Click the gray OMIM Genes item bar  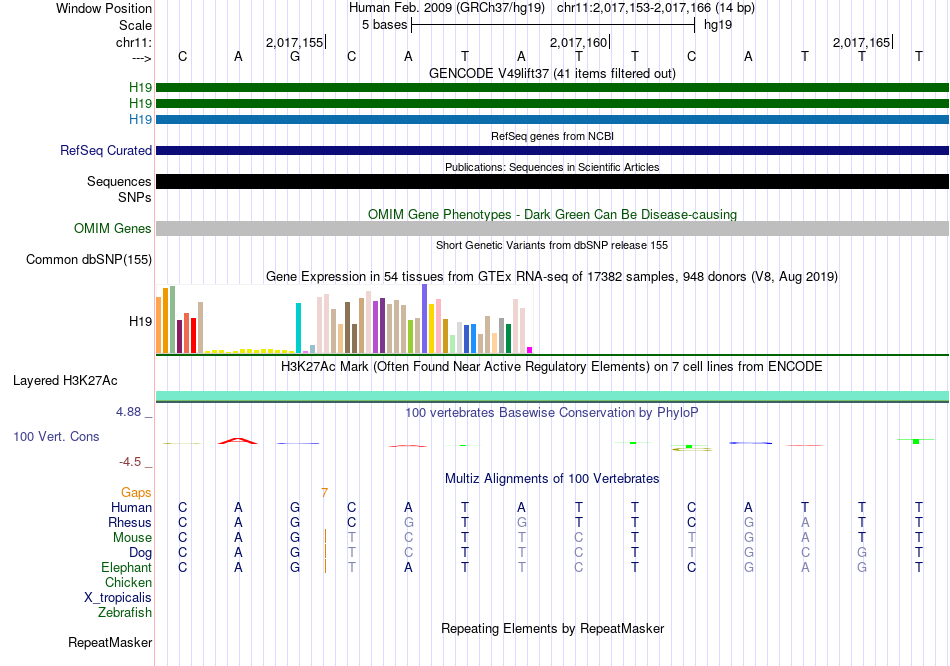(552, 228)
